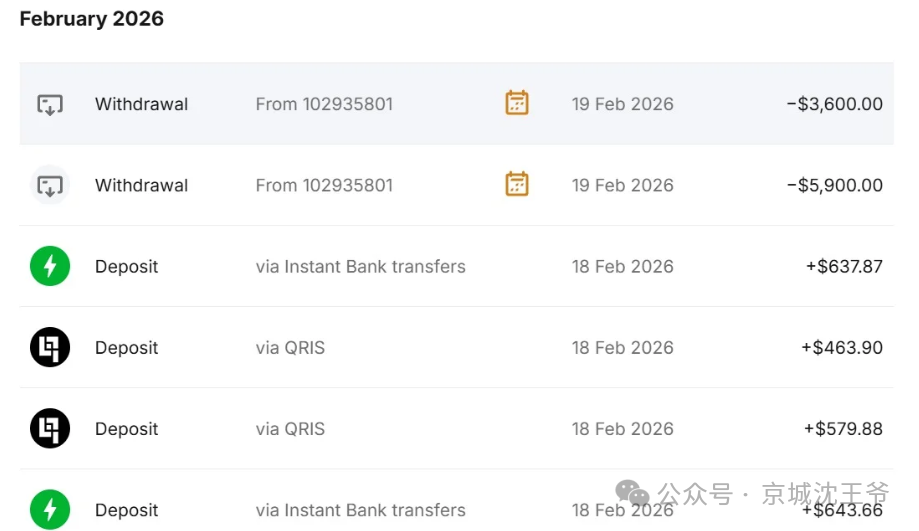The width and height of the screenshot is (919, 531).
Task: Click "via Instant Bank transfers" on the +$637.87 deposit
Action: [360, 267]
